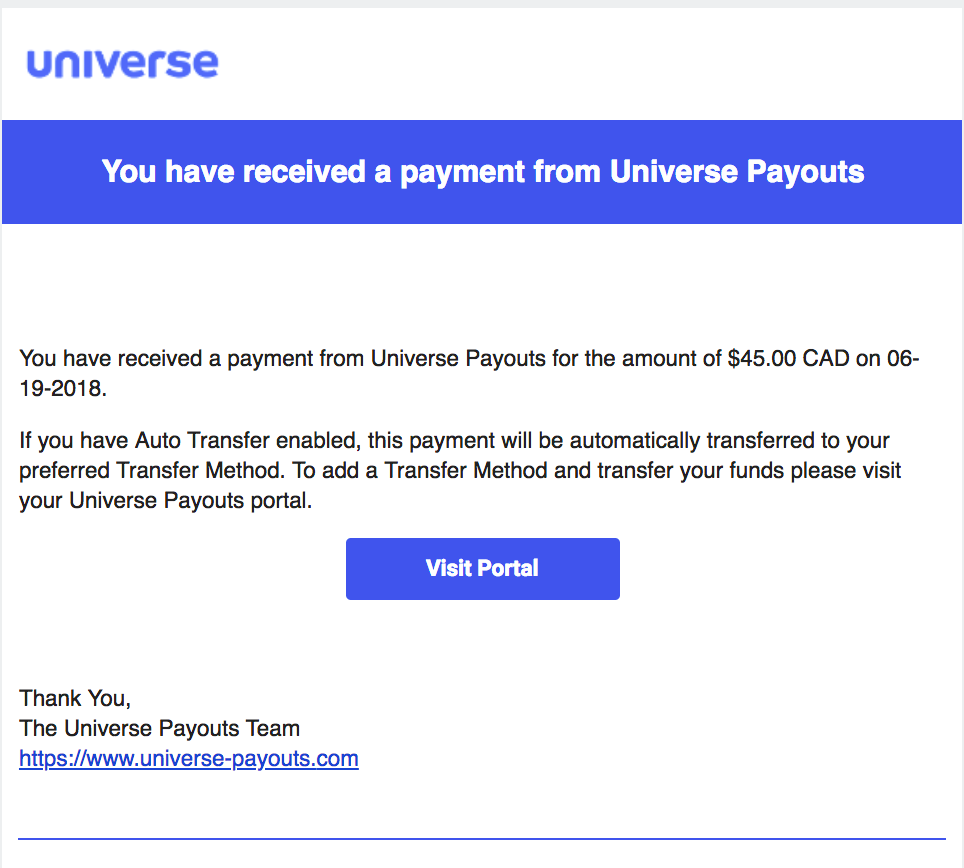
Task: Click "your Universe Payouts portal." text
Action: point(165,501)
